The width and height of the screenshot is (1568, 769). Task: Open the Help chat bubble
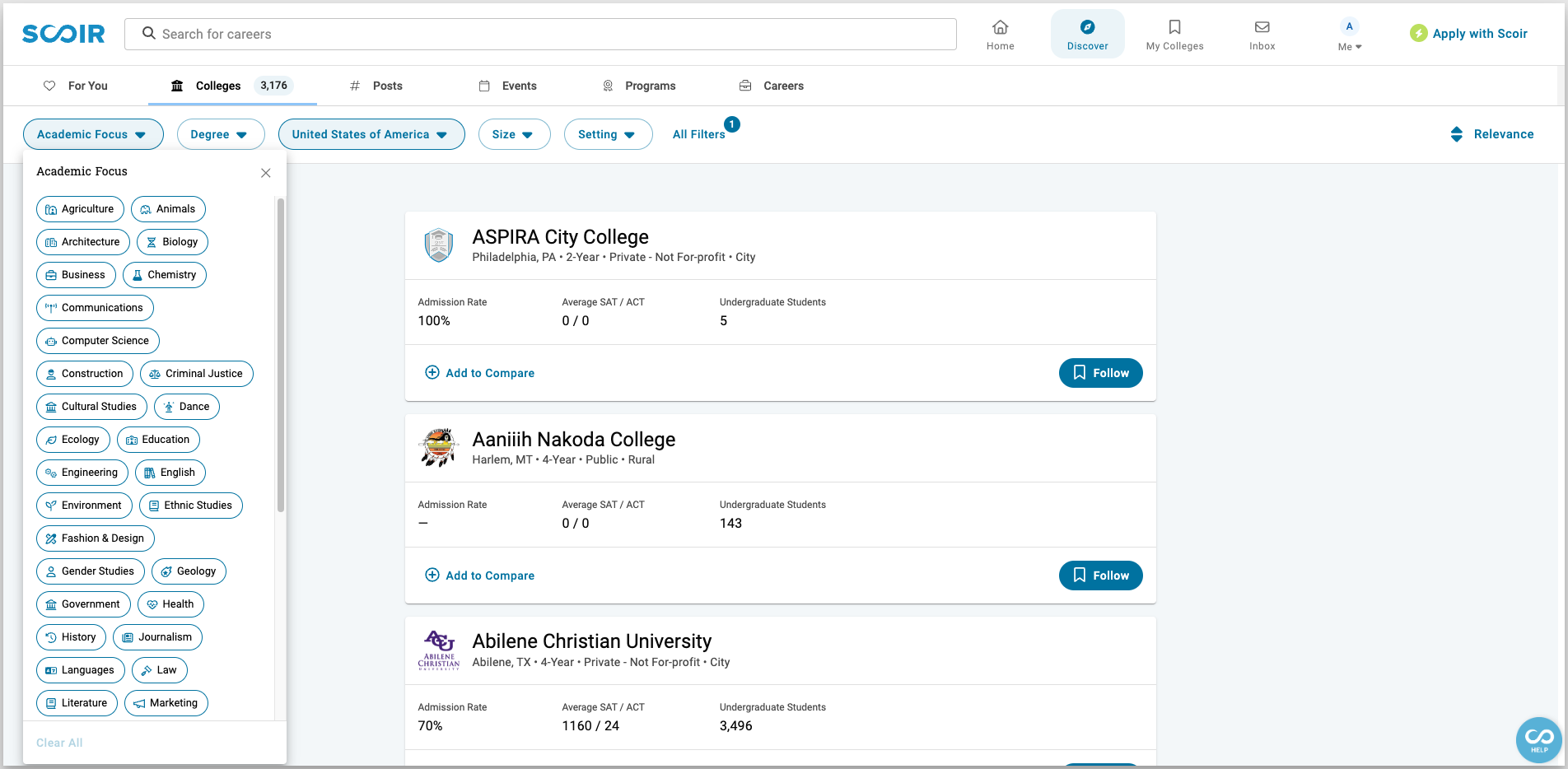(1538, 739)
